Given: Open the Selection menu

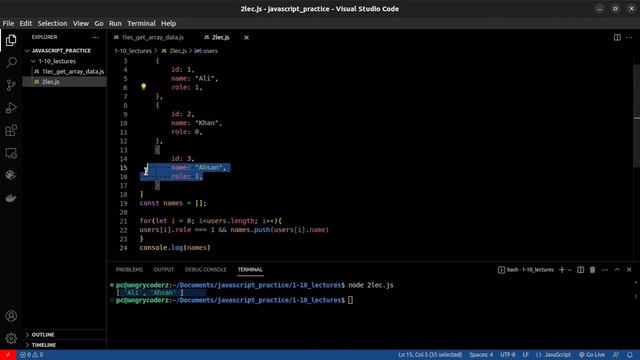Looking at the screenshot, I should click(x=52, y=23).
